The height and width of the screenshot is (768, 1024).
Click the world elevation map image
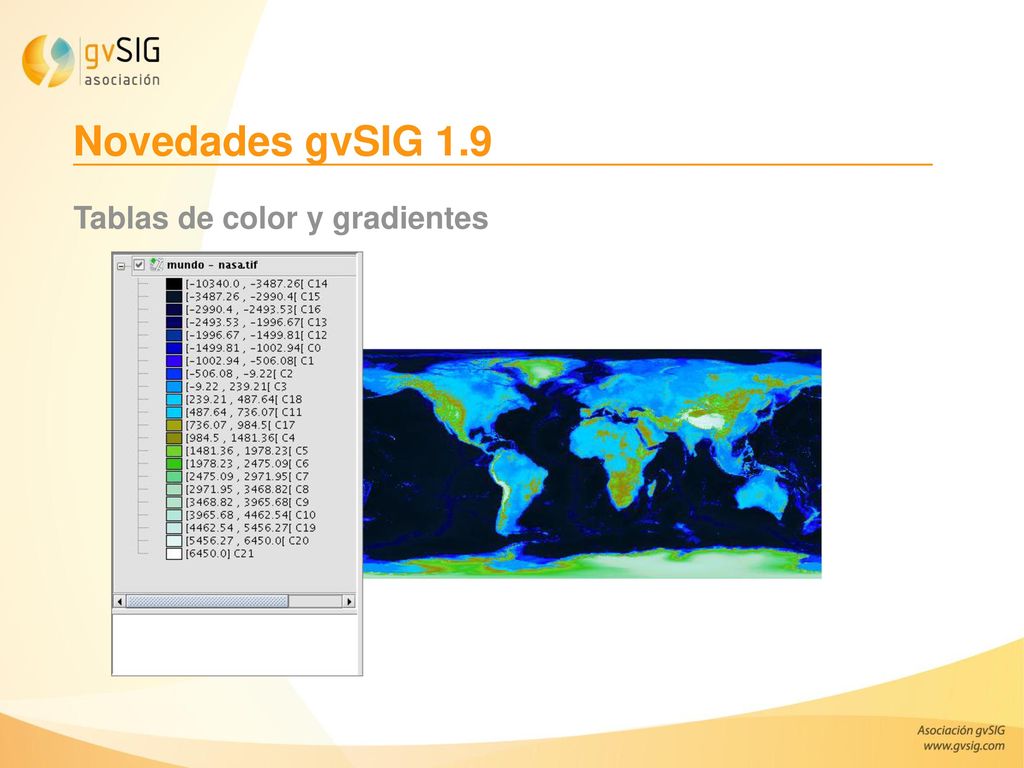point(592,464)
